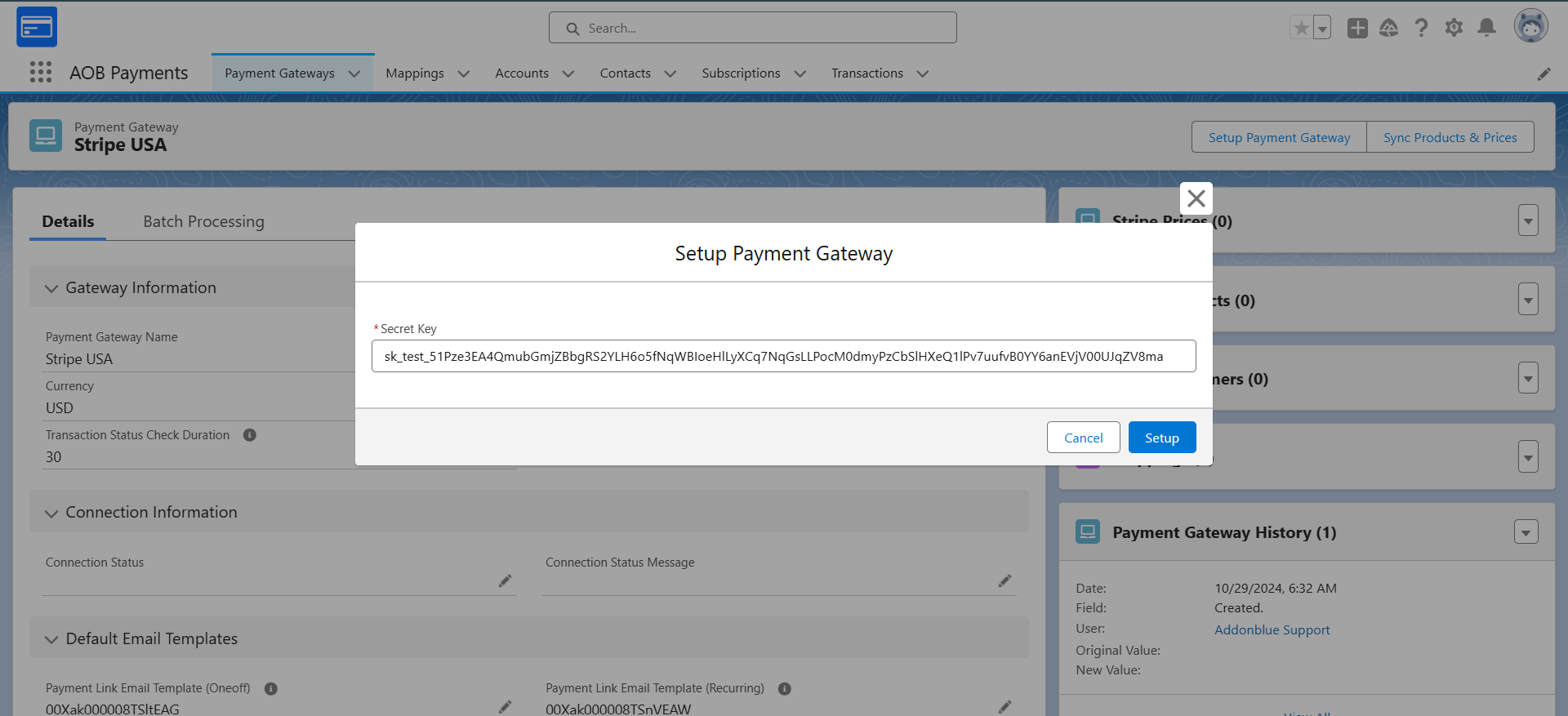Open the Addonblue Support user link
This screenshot has height=716, width=1568.
tap(1272, 629)
